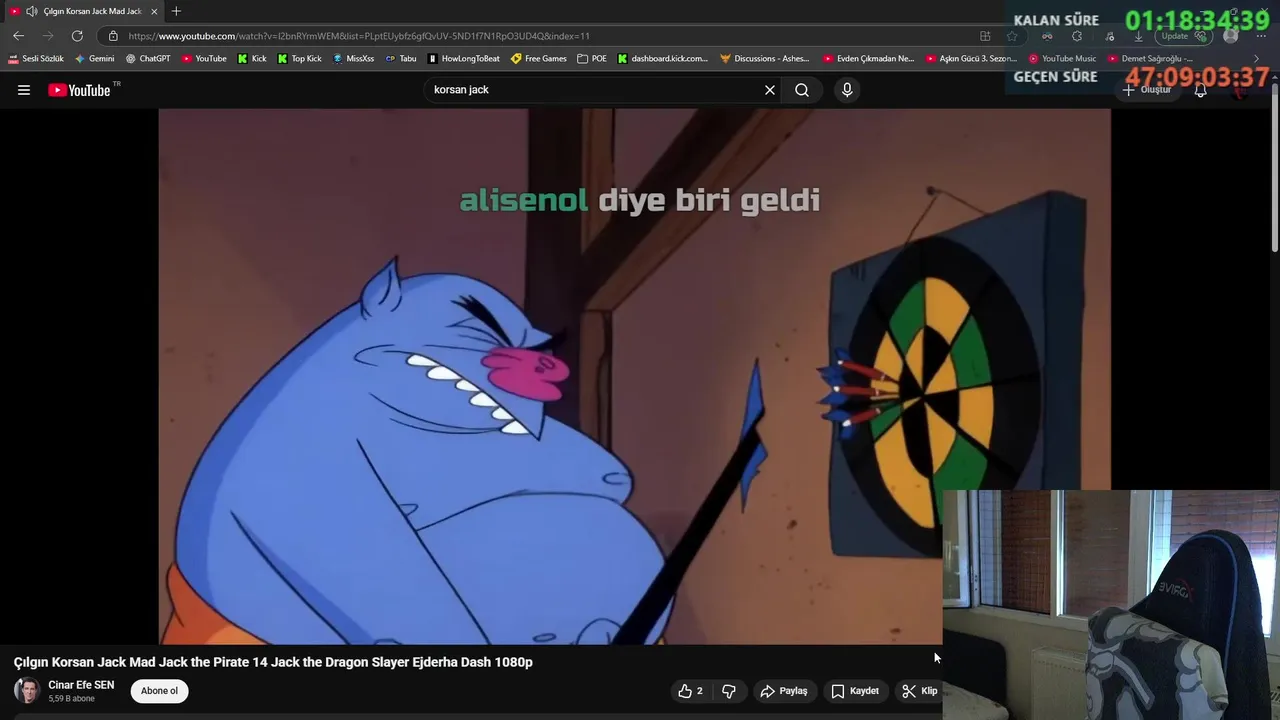Open the Sesli Sözlük bookmark
Image resolution: width=1280 pixels, height=720 pixels.
[36, 59]
